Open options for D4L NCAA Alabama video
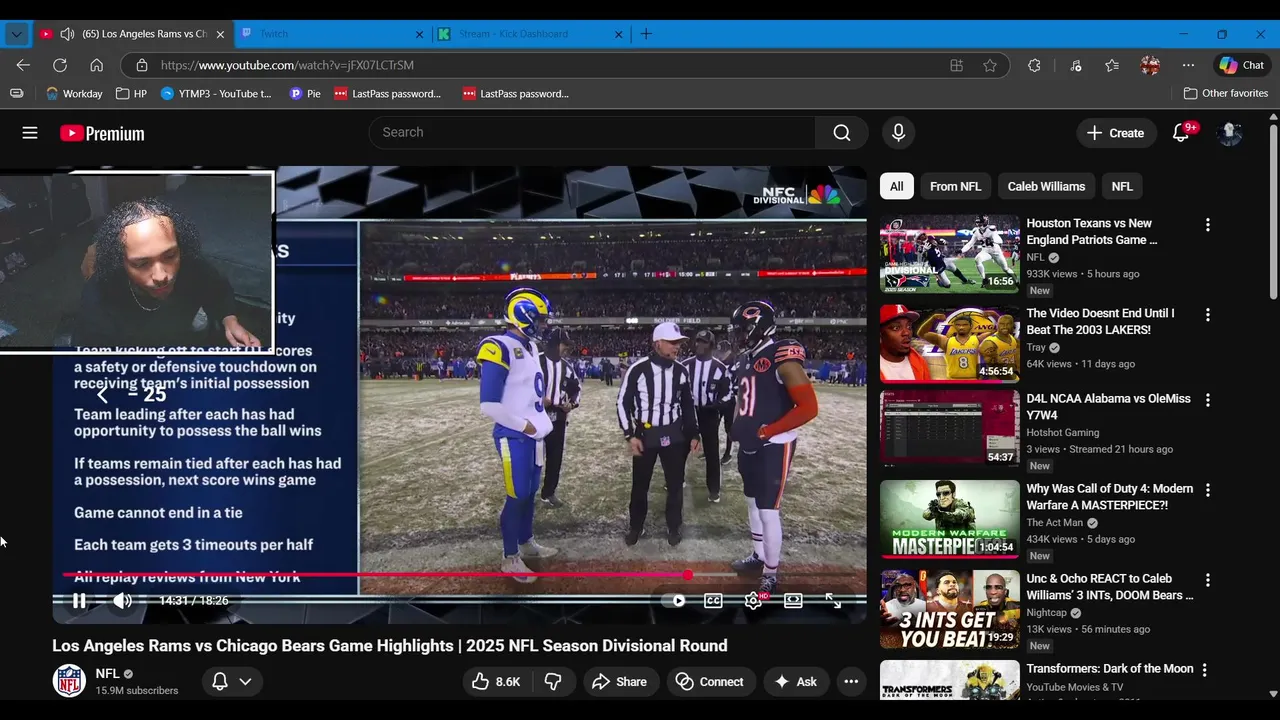Viewport: 1280px width, 720px height. coord(1207,400)
